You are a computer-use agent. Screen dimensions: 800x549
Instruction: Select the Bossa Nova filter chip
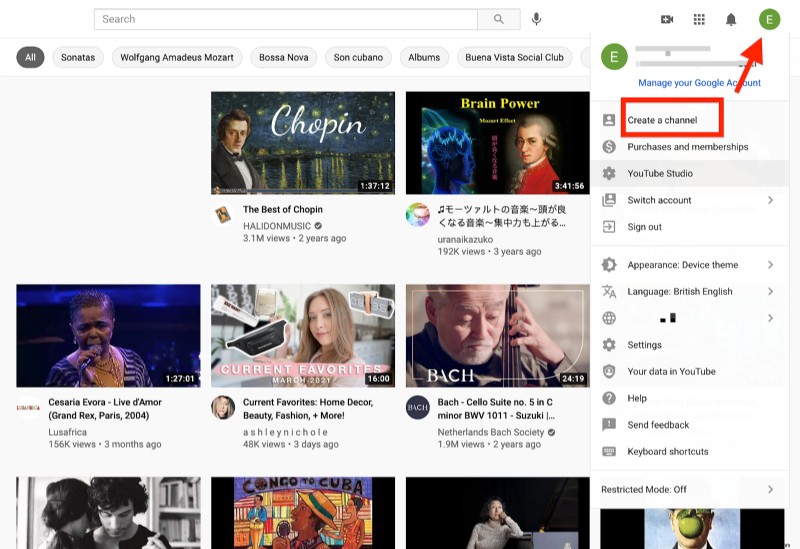click(x=284, y=57)
